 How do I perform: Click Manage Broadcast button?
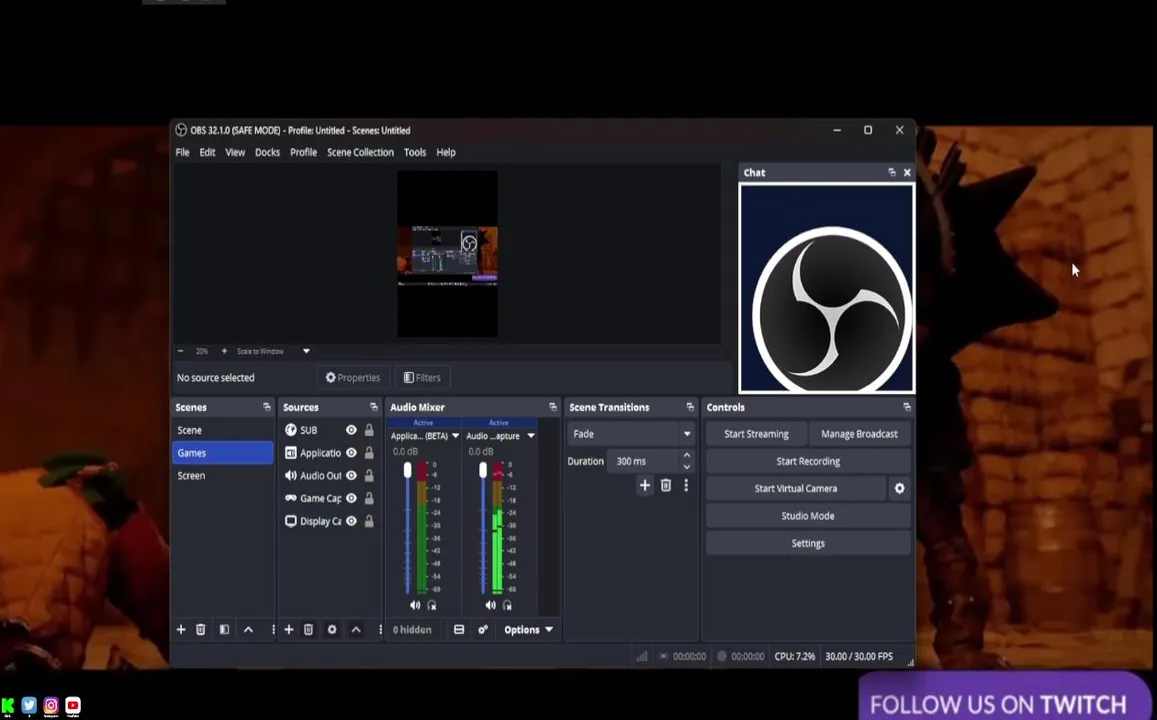[x=860, y=434]
